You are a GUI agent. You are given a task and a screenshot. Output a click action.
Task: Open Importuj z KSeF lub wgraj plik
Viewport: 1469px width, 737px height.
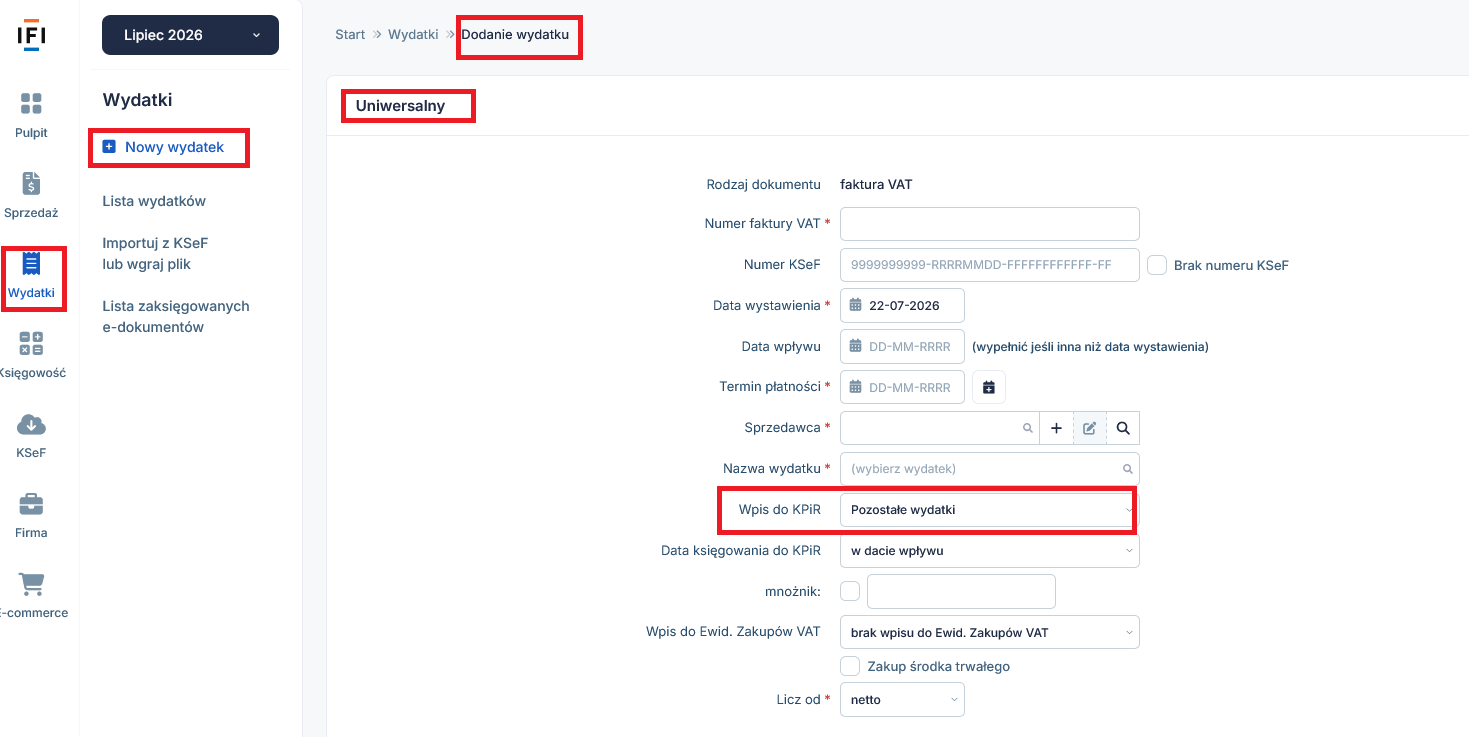[155, 254]
